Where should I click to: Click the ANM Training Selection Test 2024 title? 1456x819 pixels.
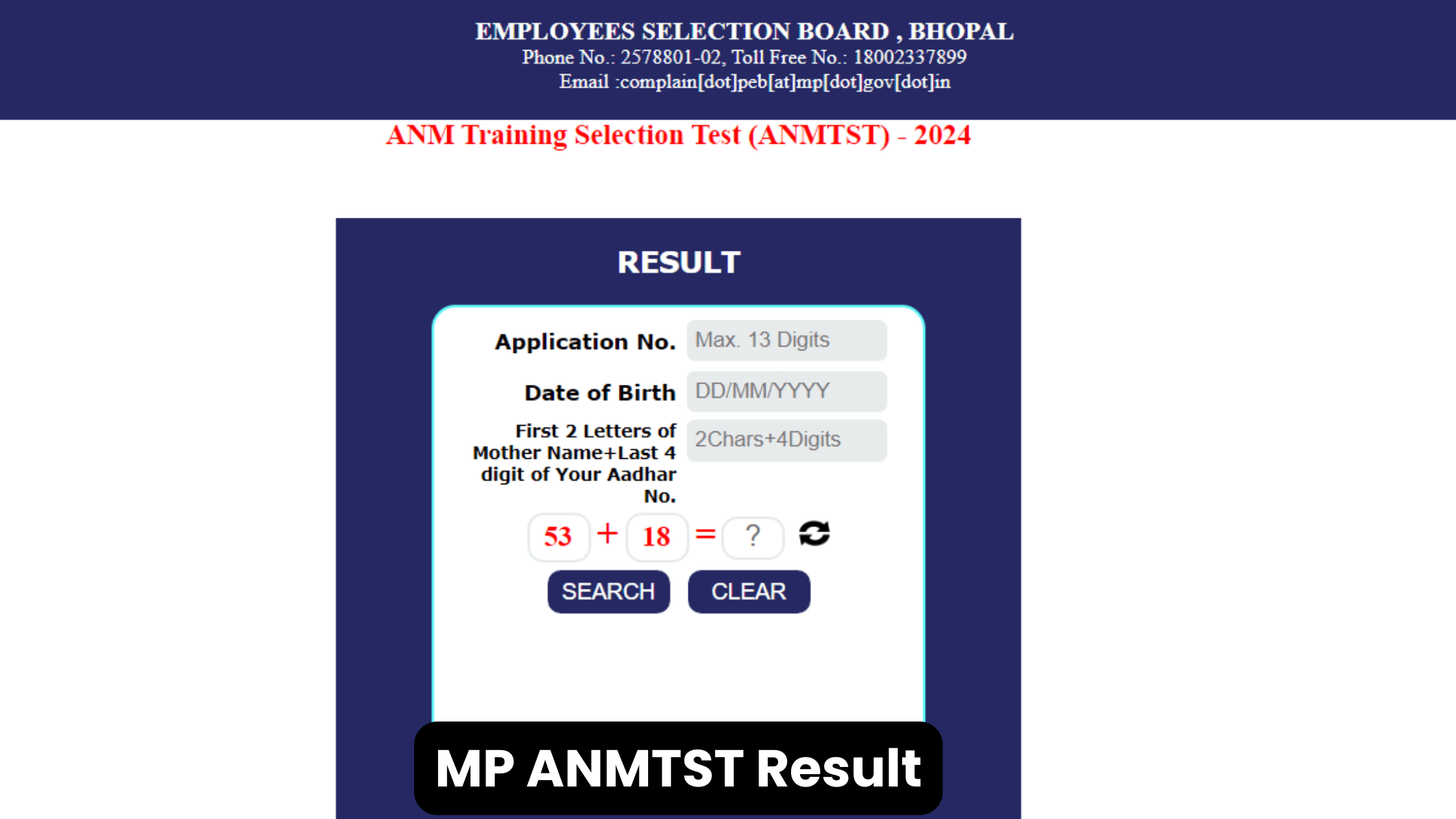pyautogui.click(x=678, y=135)
